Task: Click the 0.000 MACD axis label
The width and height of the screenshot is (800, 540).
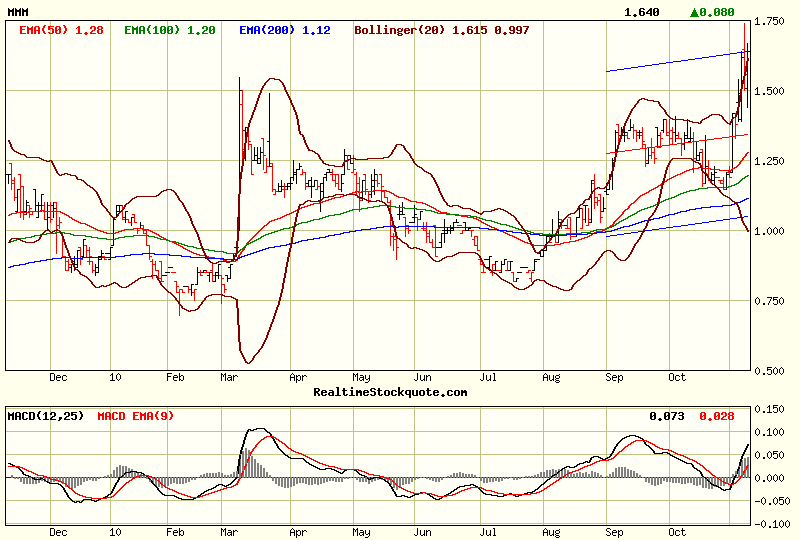Action: click(769, 478)
